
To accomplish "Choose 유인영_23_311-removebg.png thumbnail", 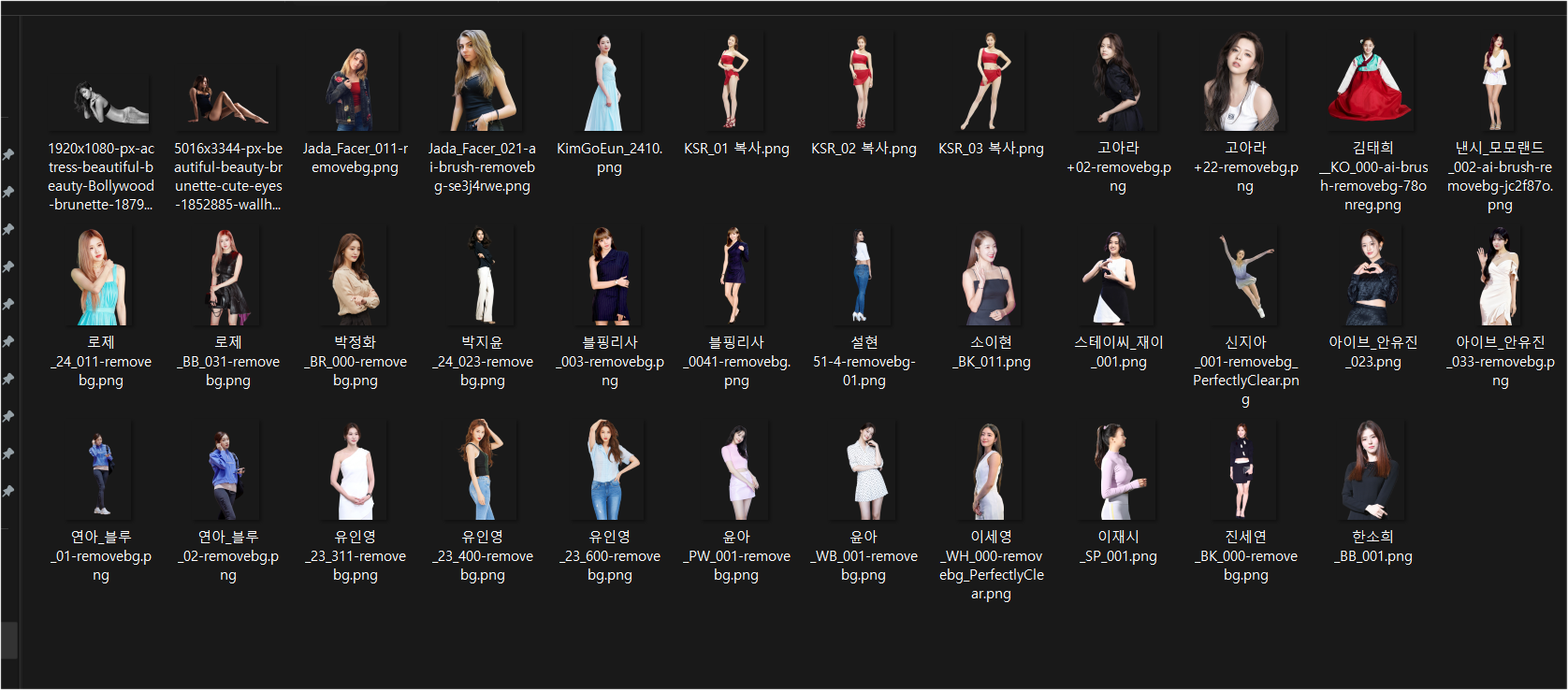I will coord(356,471).
